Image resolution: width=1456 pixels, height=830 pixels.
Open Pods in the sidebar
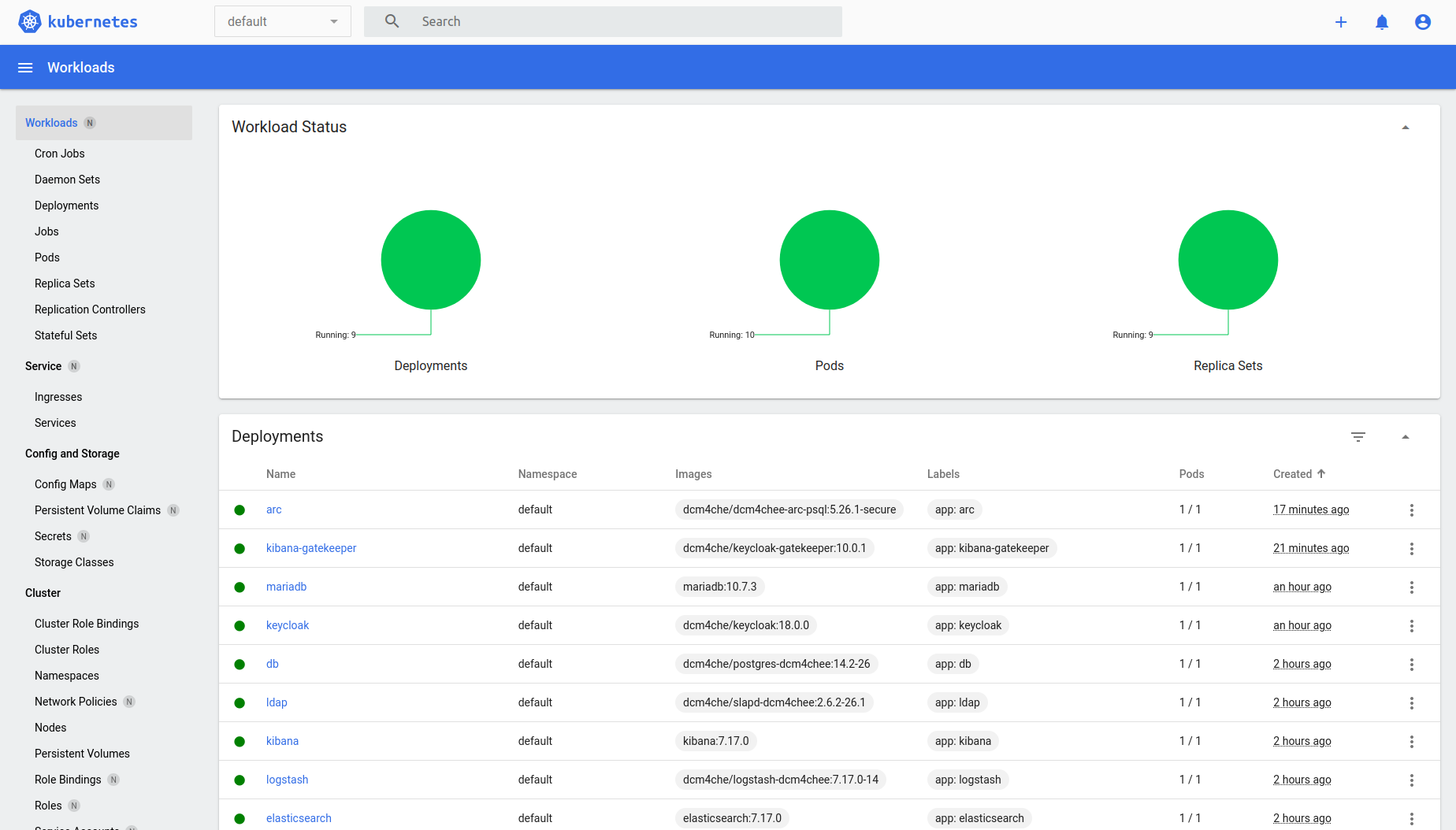pos(47,258)
